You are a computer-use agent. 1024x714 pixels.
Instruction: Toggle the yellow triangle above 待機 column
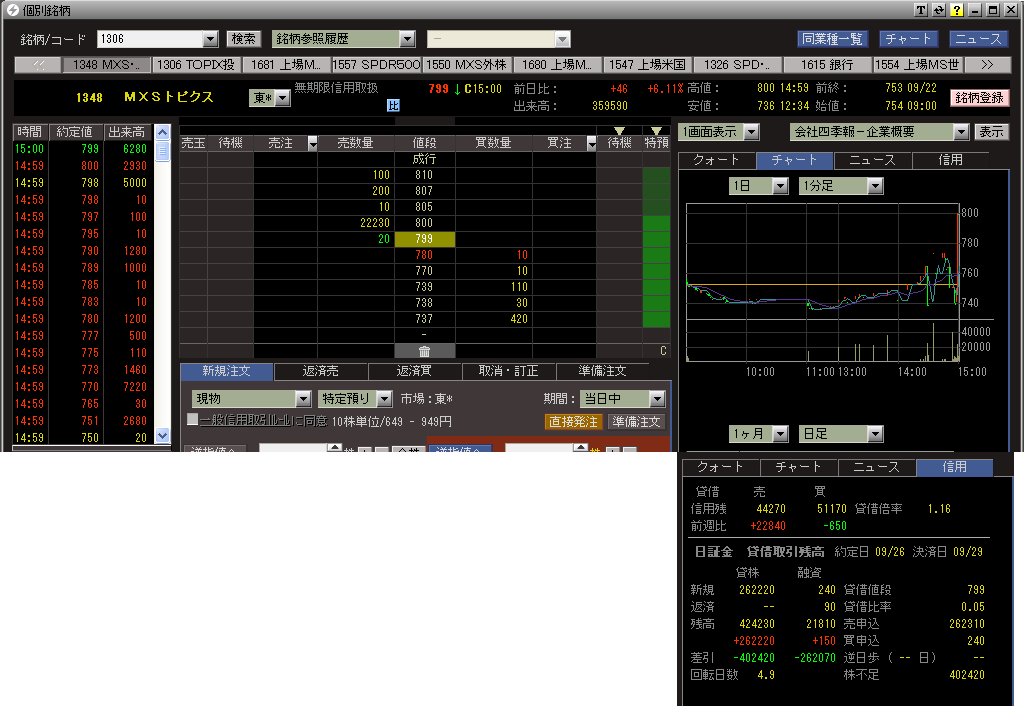(x=620, y=131)
